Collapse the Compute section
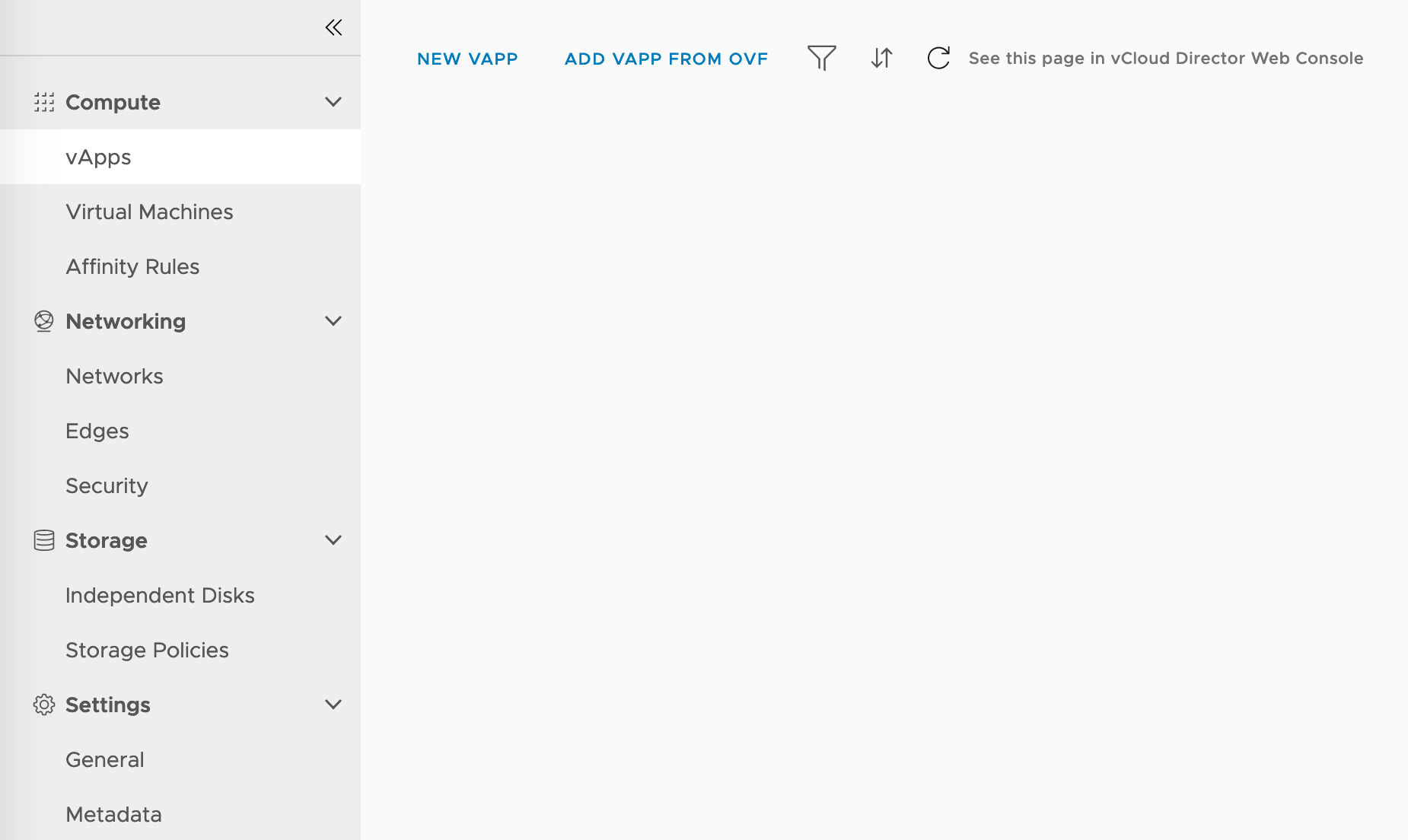 point(333,101)
